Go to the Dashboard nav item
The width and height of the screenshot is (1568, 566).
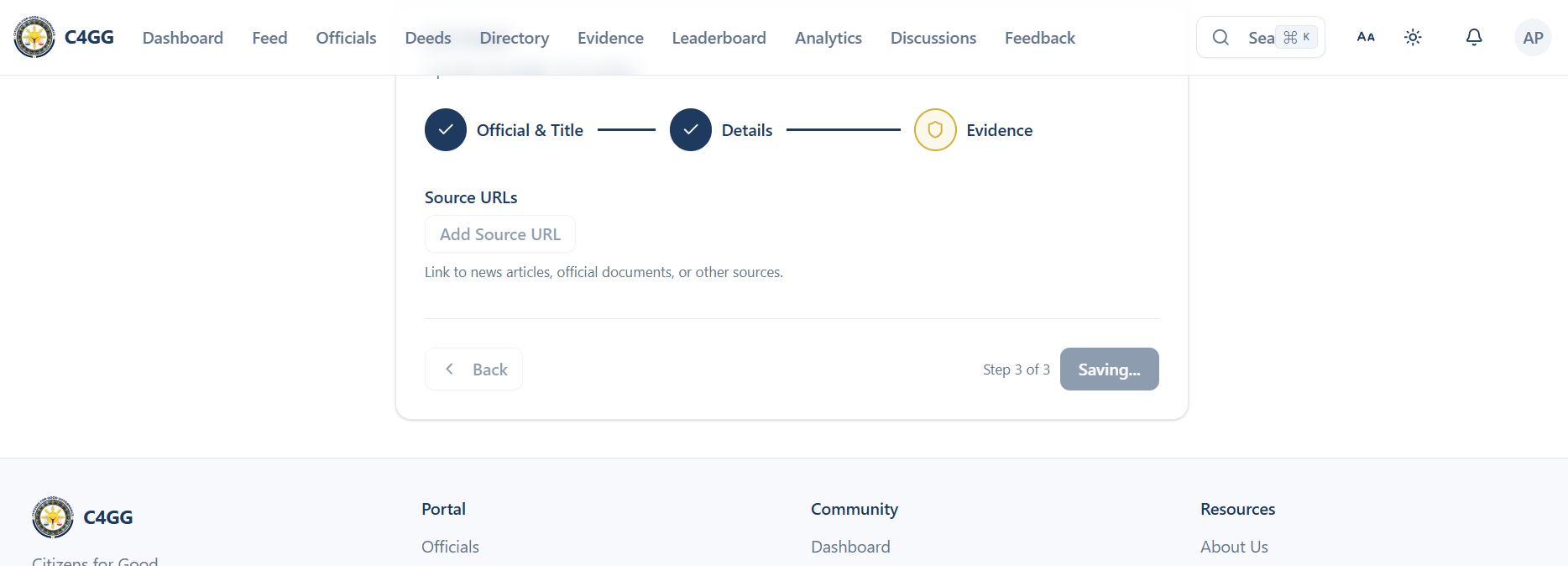coord(183,38)
